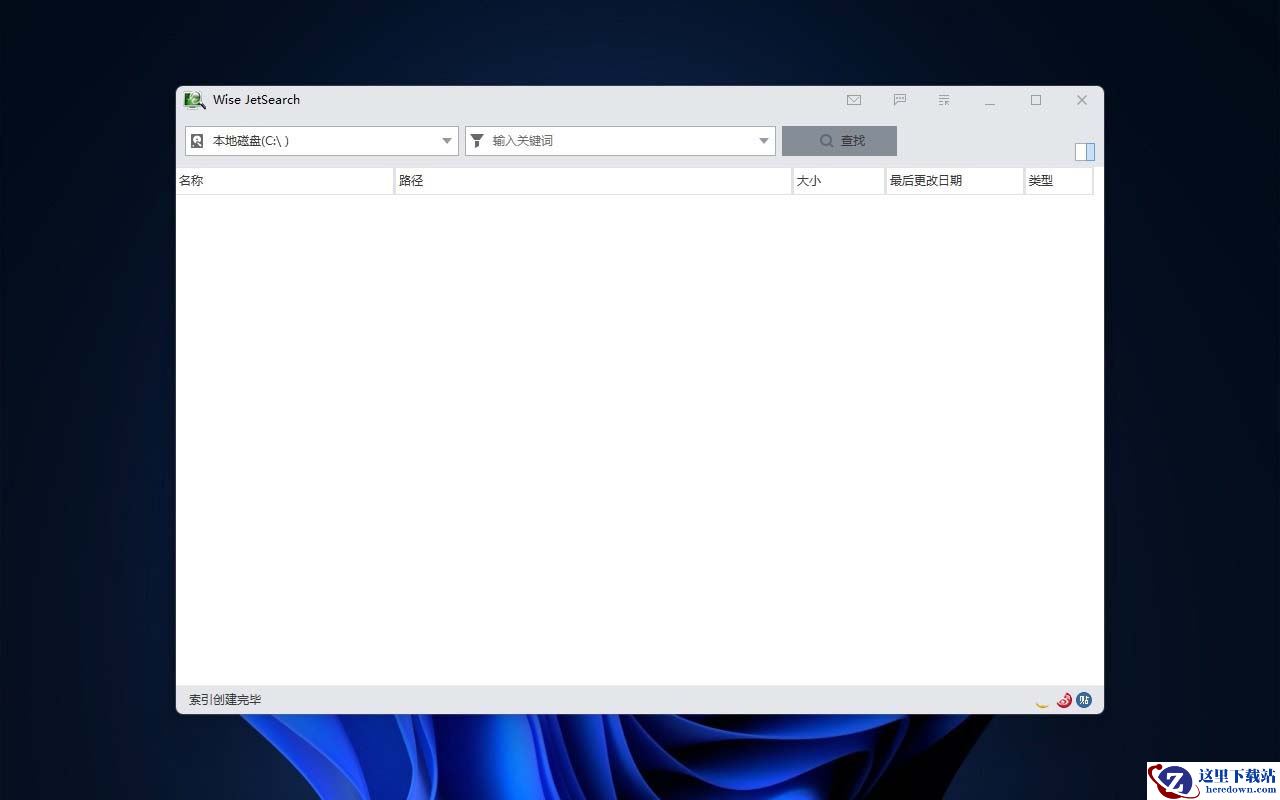Toggle the preview pane split icon
Screen dimensions: 1280x800
(1085, 152)
